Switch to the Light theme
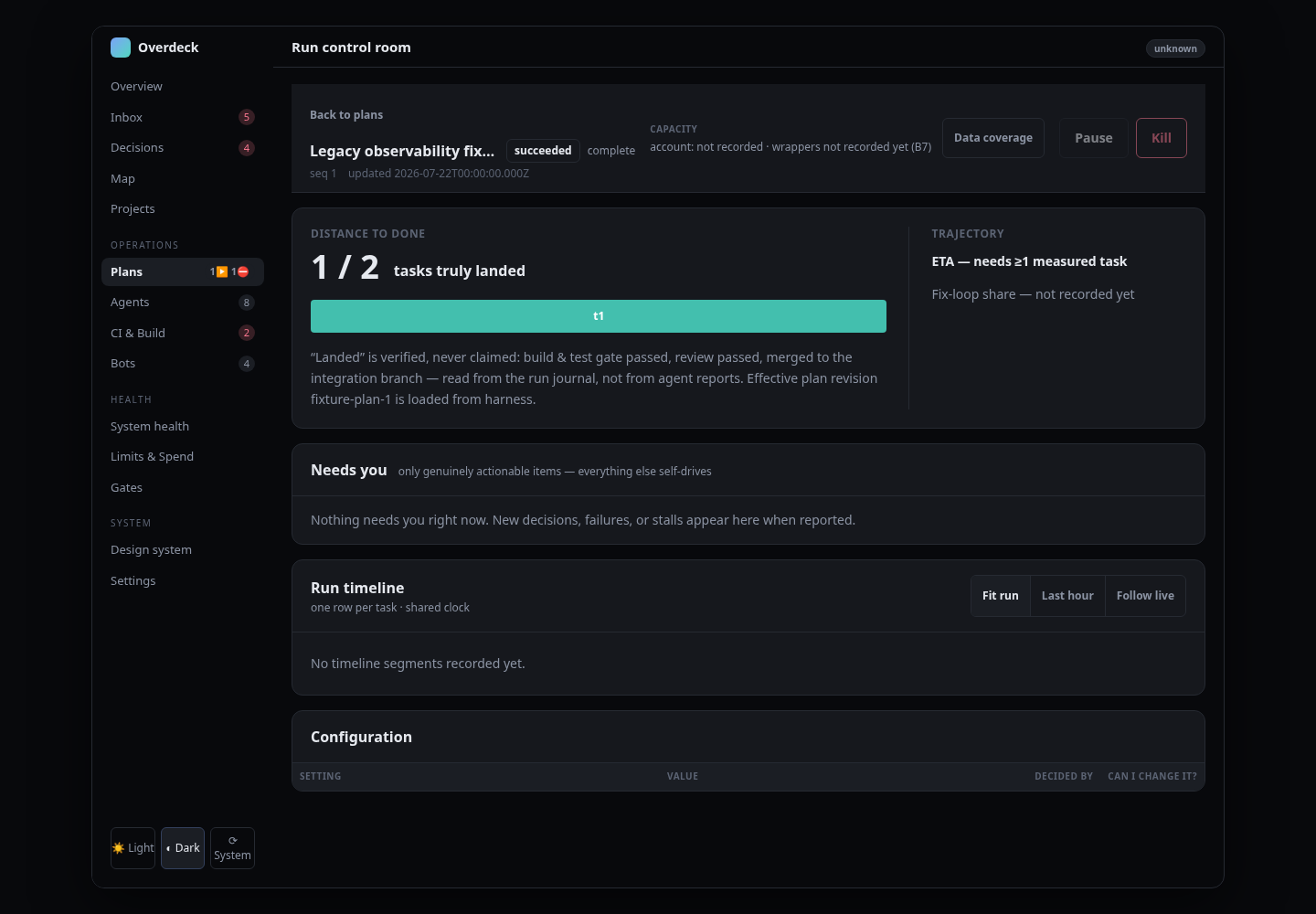The image size is (1316, 914). click(133, 848)
